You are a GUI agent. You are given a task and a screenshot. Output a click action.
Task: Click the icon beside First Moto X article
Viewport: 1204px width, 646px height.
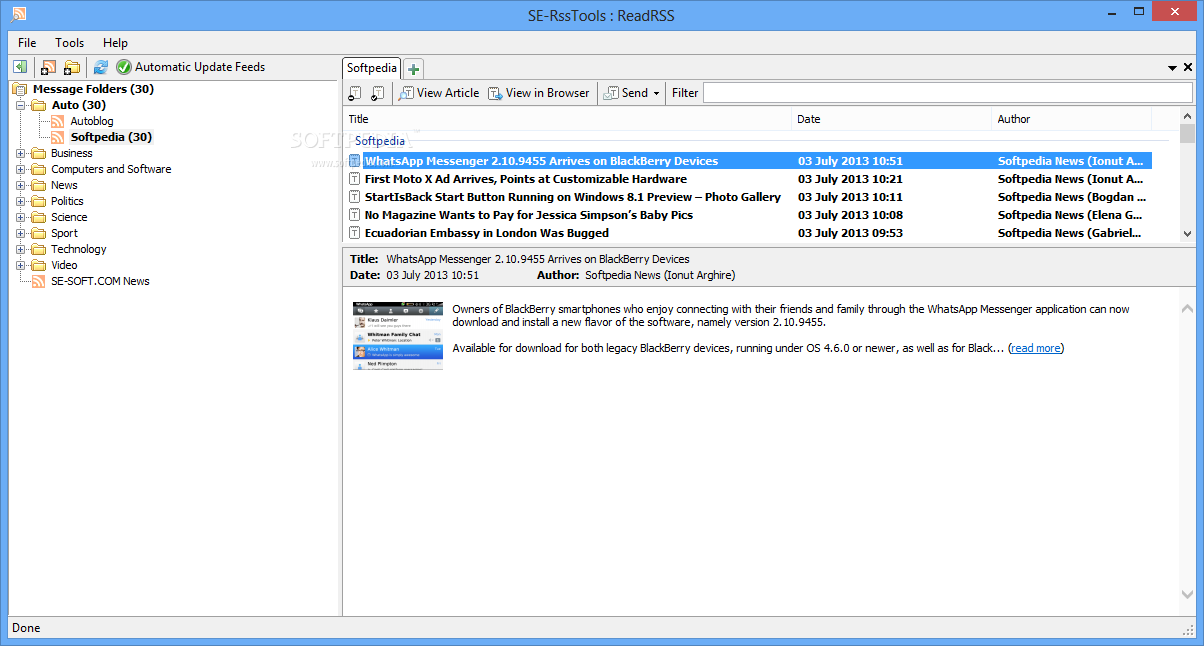pos(354,179)
